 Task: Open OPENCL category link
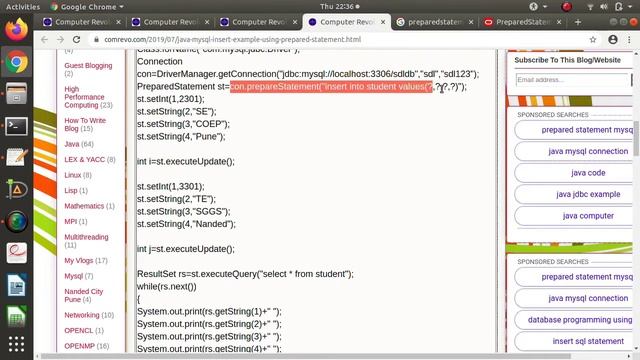point(78,330)
